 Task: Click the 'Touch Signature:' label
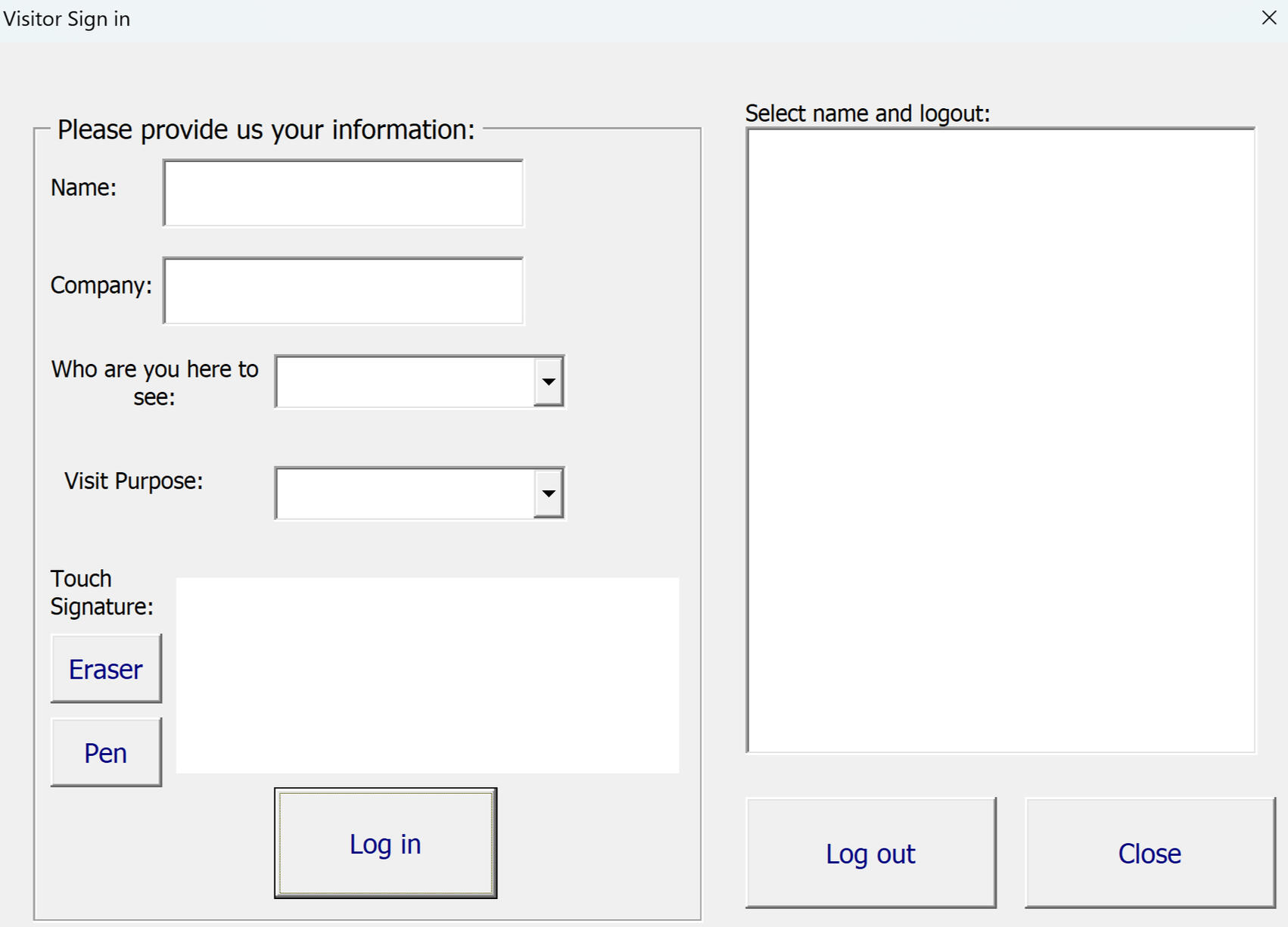pos(101,593)
